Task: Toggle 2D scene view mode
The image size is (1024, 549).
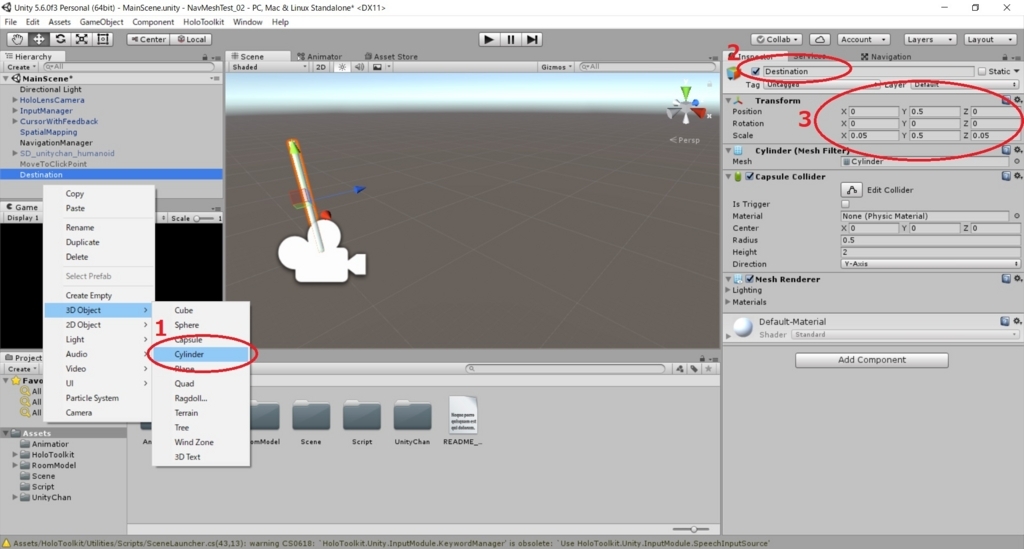Action: tap(321, 67)
